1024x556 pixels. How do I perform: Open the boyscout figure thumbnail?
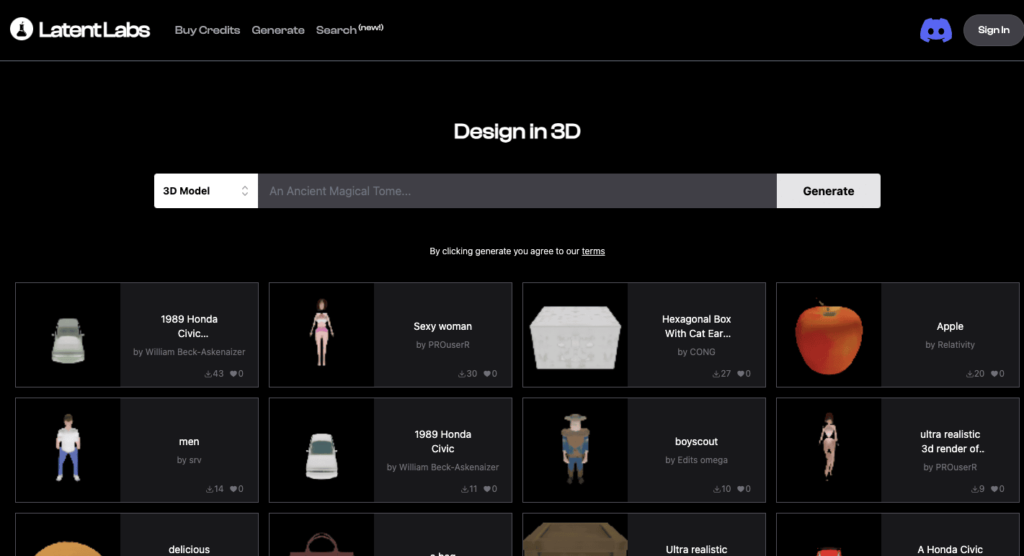(575, 449)
